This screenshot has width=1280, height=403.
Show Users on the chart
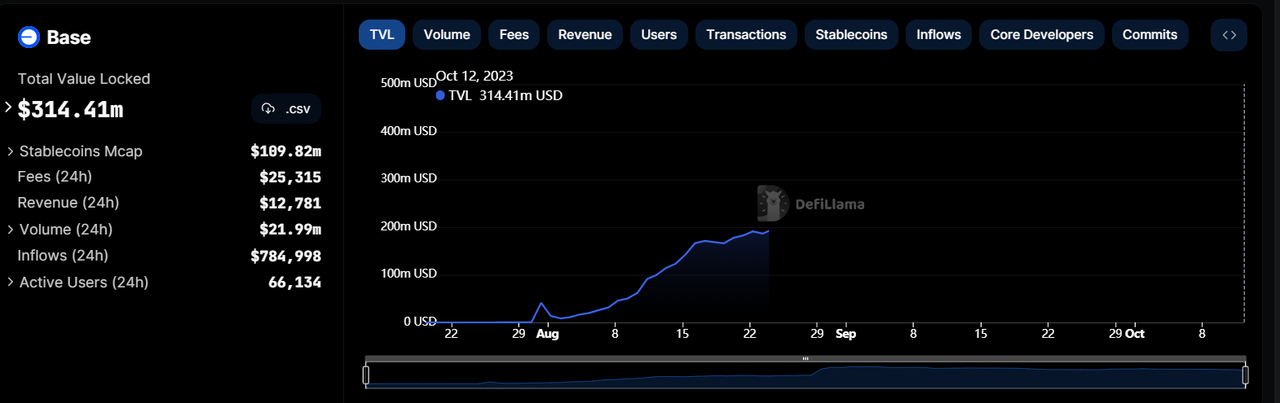click(658, 35)
